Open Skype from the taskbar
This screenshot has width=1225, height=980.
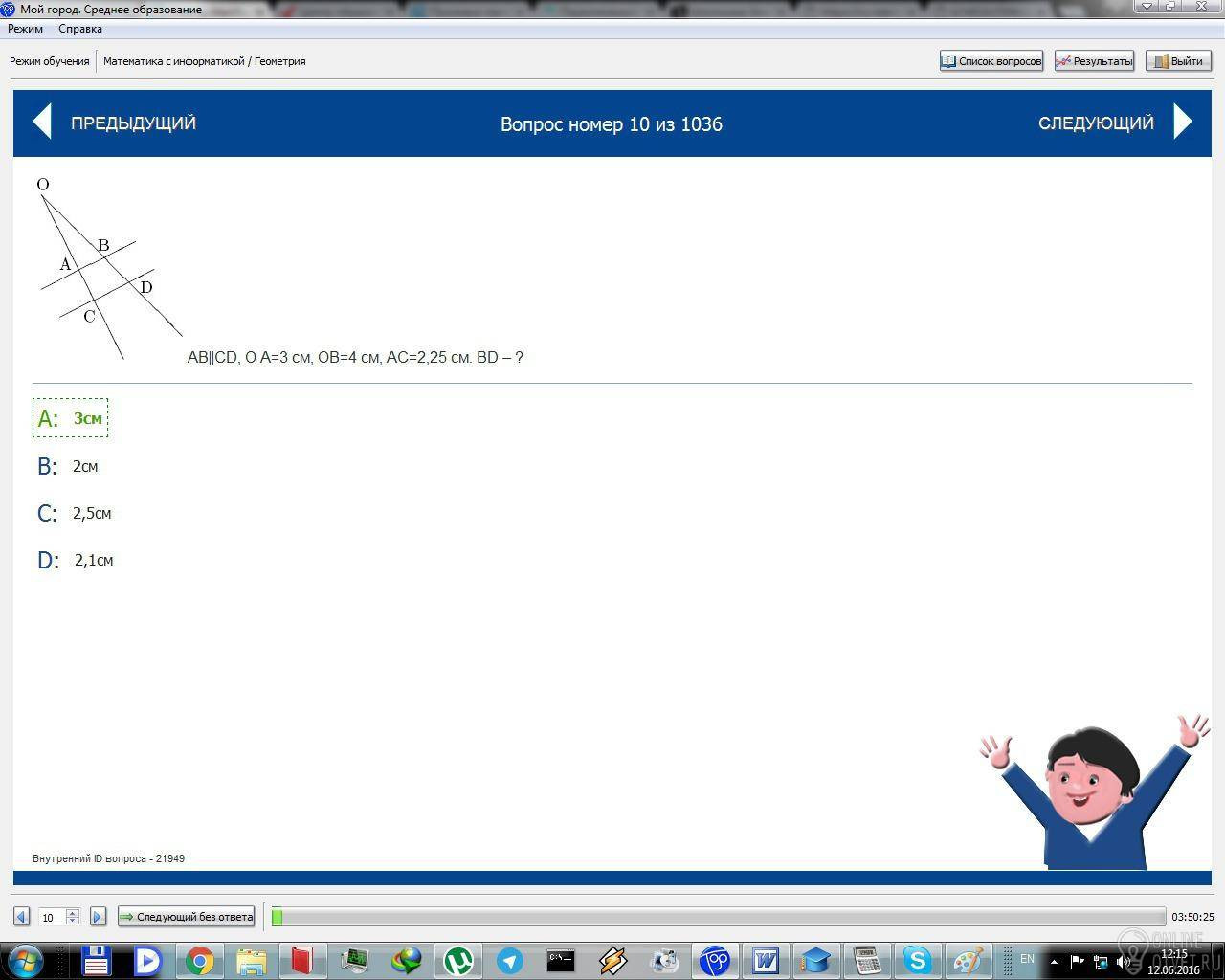tap(917, 960)
